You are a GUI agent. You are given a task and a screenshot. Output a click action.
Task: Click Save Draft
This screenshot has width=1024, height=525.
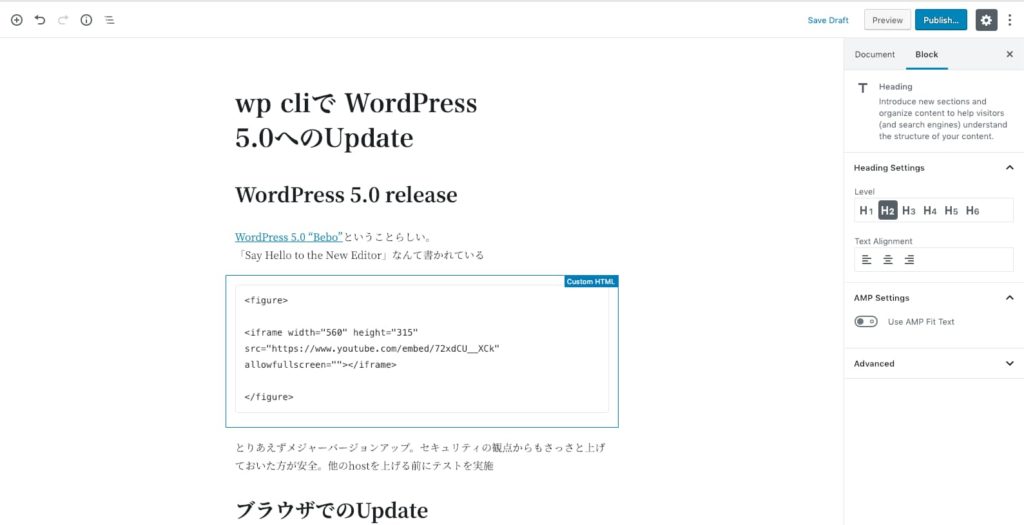(827, 20)
